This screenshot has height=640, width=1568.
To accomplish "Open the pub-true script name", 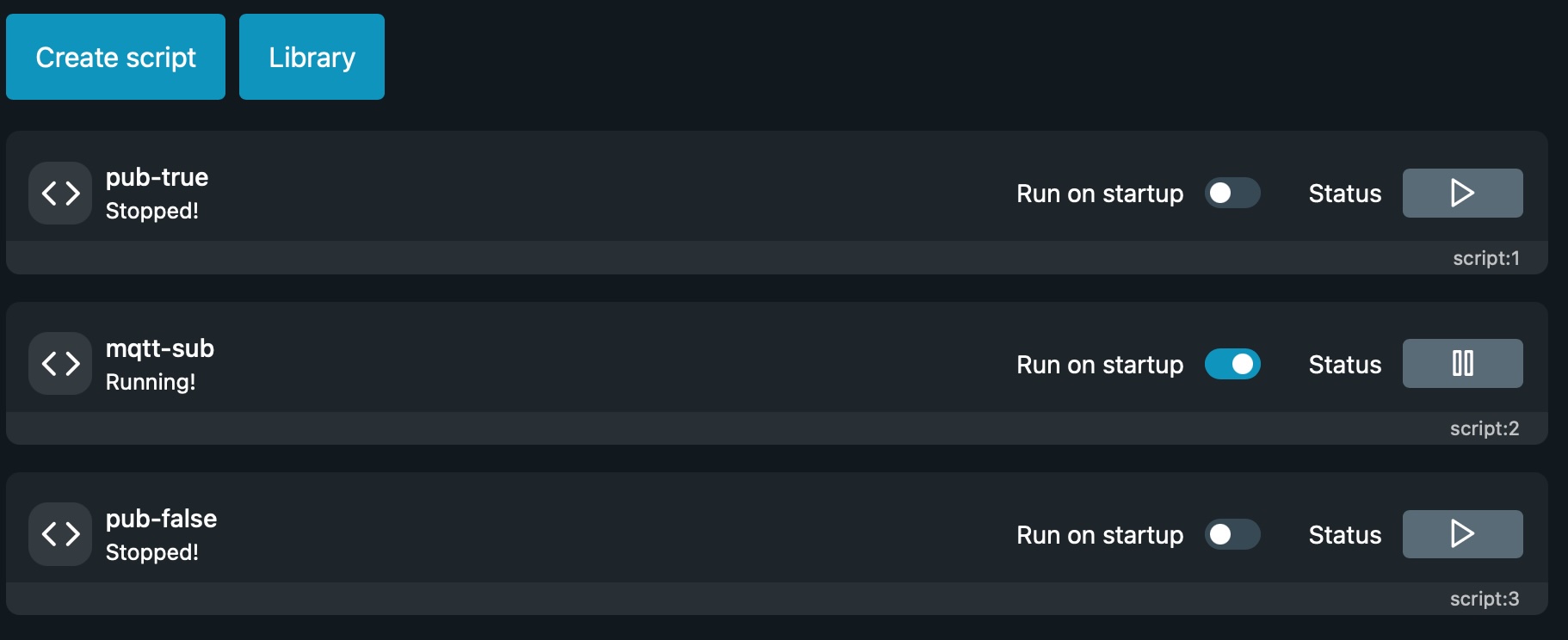I will [x=157, y=177].
